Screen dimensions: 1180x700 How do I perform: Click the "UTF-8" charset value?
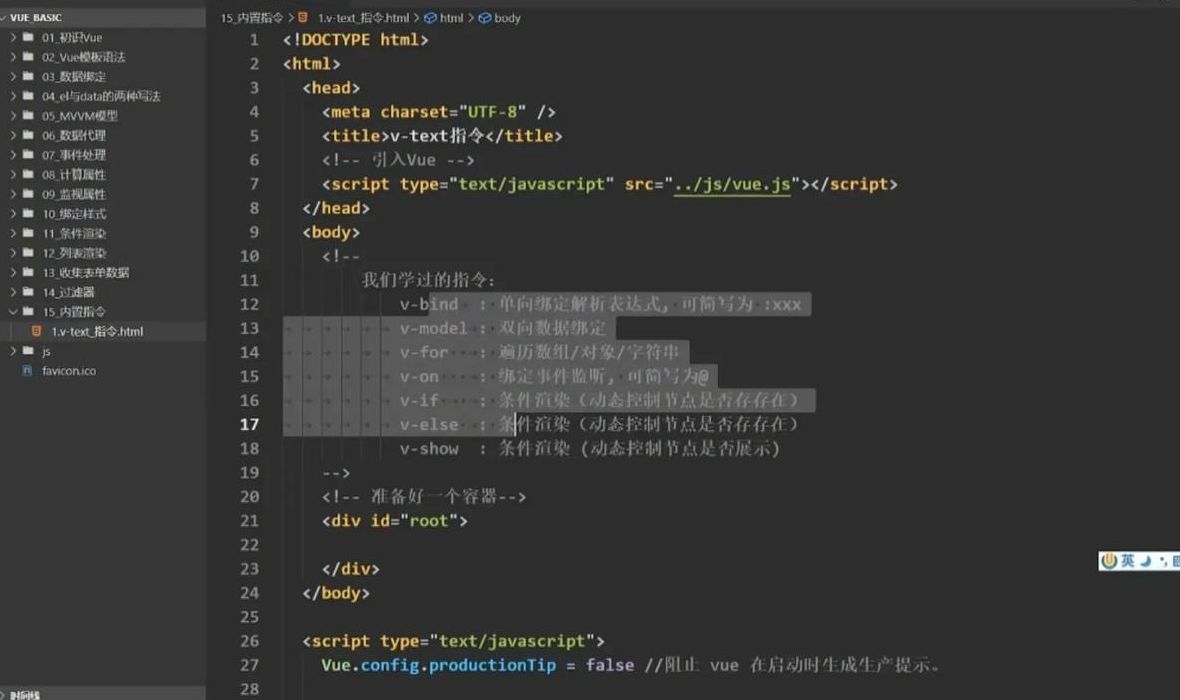pos(492,112)
